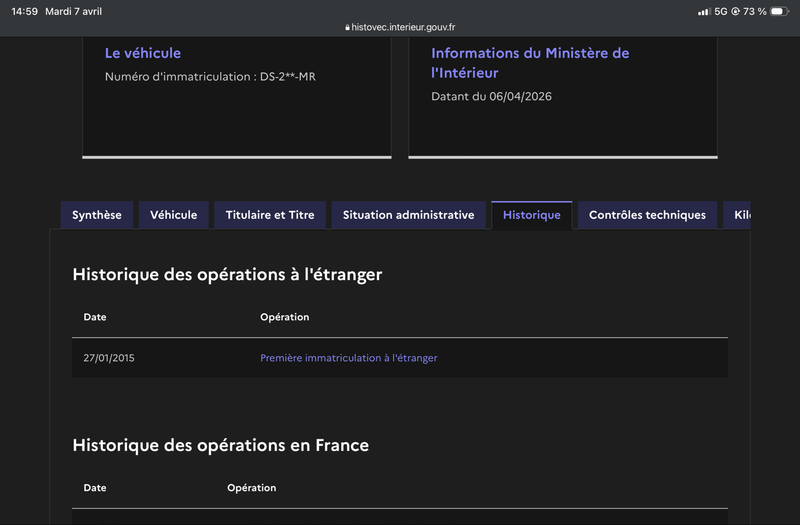This screenshot has width=800, height=525.
Task: Open the Situation administrative tab
Action: [408, 215]
